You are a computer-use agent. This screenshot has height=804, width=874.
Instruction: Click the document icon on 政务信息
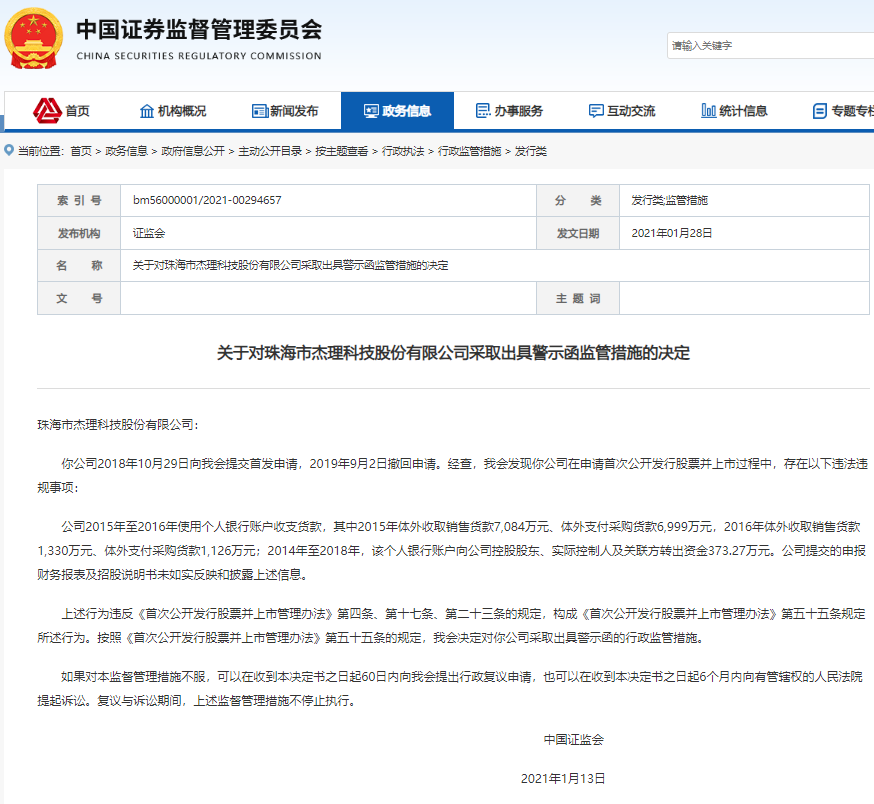click(370, 111)
